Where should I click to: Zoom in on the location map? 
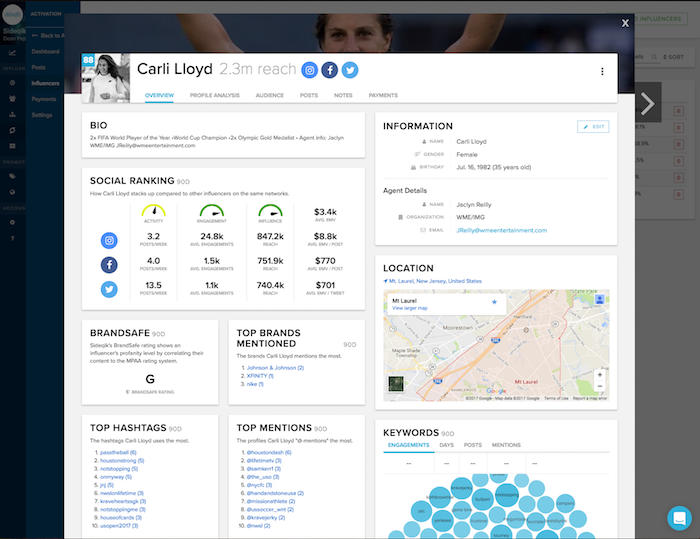[x=600, y=375]
